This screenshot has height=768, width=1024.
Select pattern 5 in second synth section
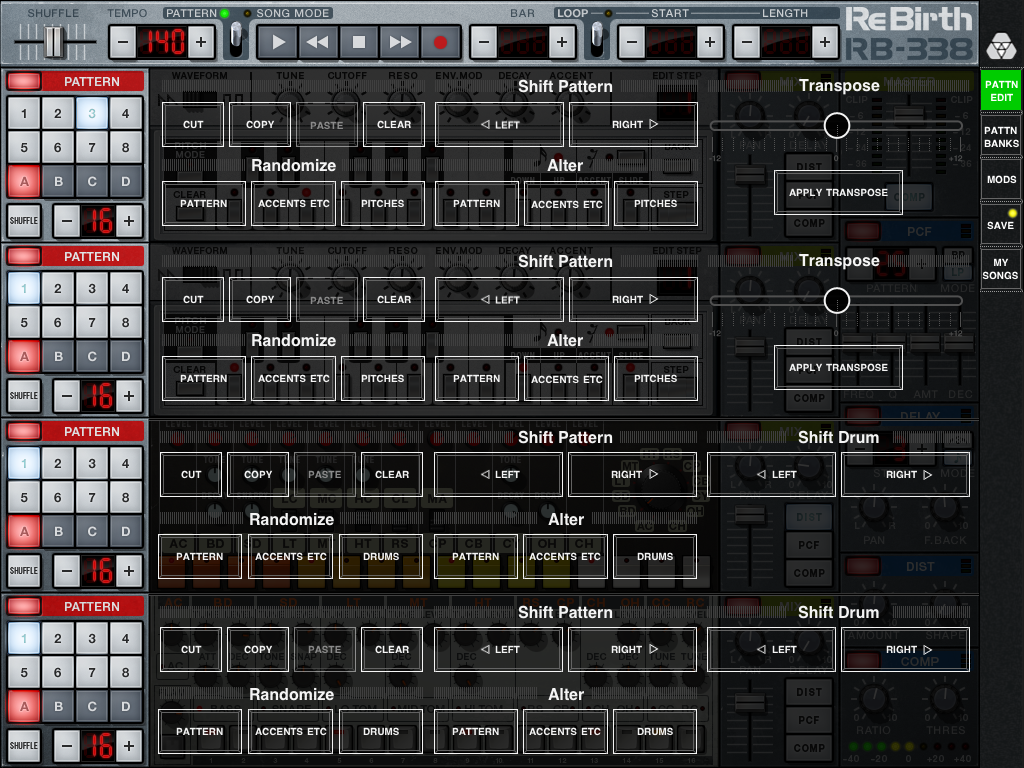pyautogui.click(x=24, y=323)
